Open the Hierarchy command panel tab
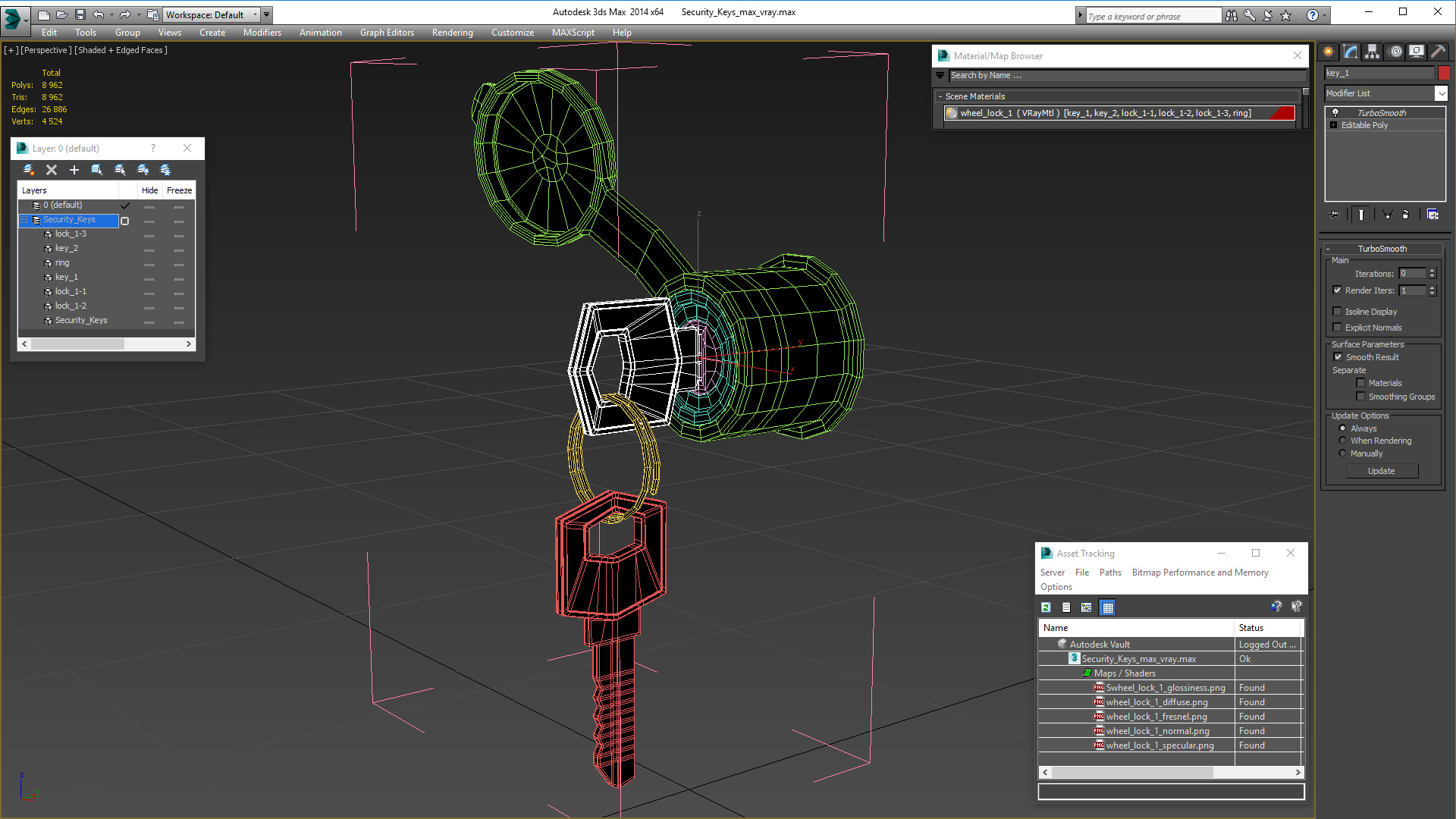Viewport: 1456px width, 819px height. pos(1373,52)
